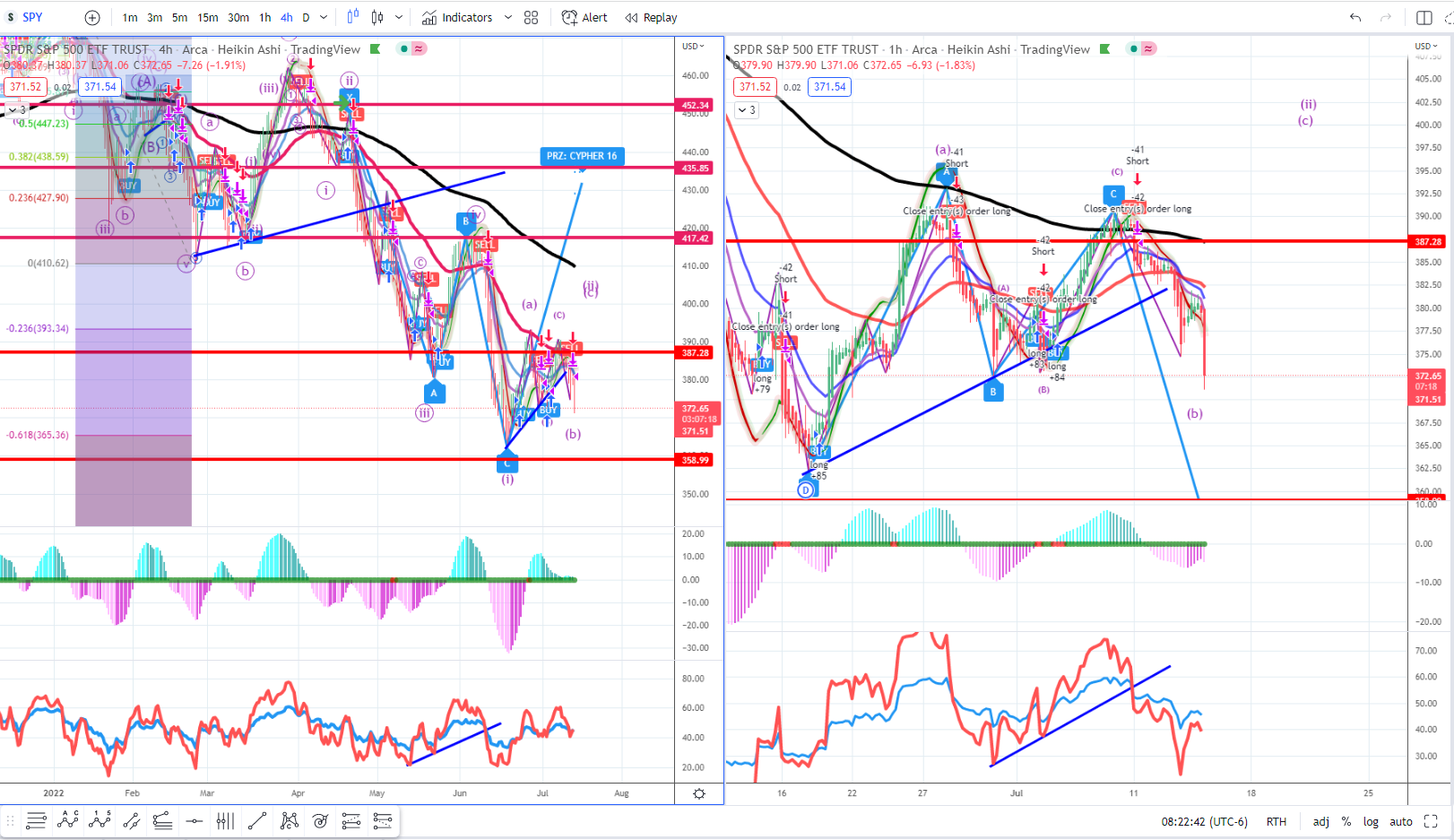The image size is (1454, 840).
Task: Click the PRZ: CYPHER 16 label
Action: coord(582,156)
